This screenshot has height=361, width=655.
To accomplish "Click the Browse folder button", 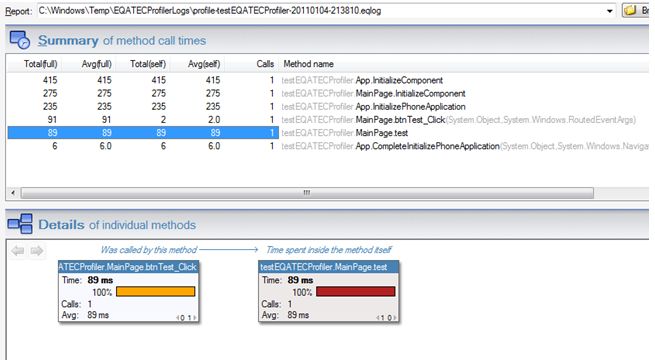I will pyautogui.click(x=637, y=10).
